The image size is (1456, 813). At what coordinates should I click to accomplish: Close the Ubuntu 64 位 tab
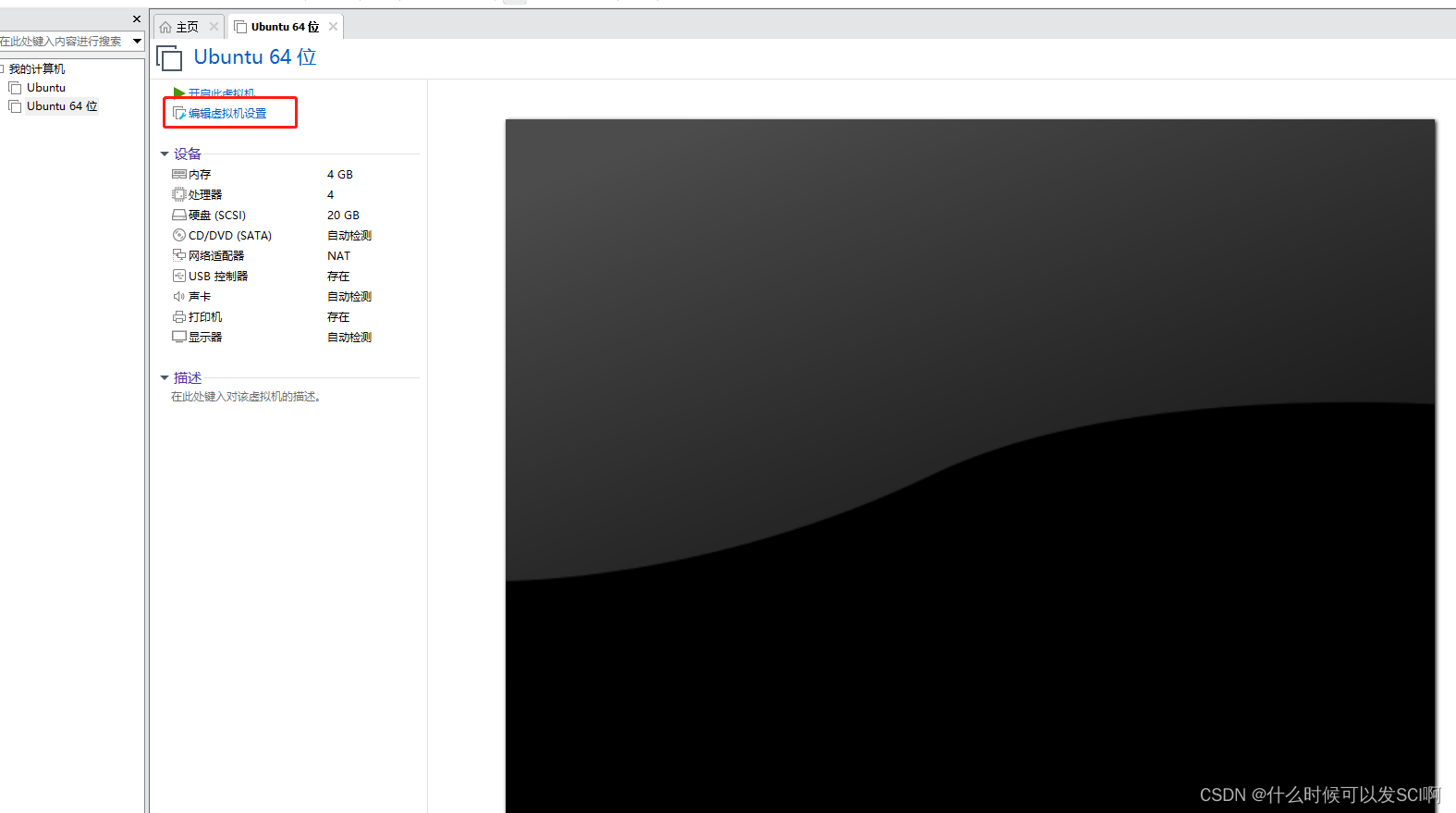333,27
